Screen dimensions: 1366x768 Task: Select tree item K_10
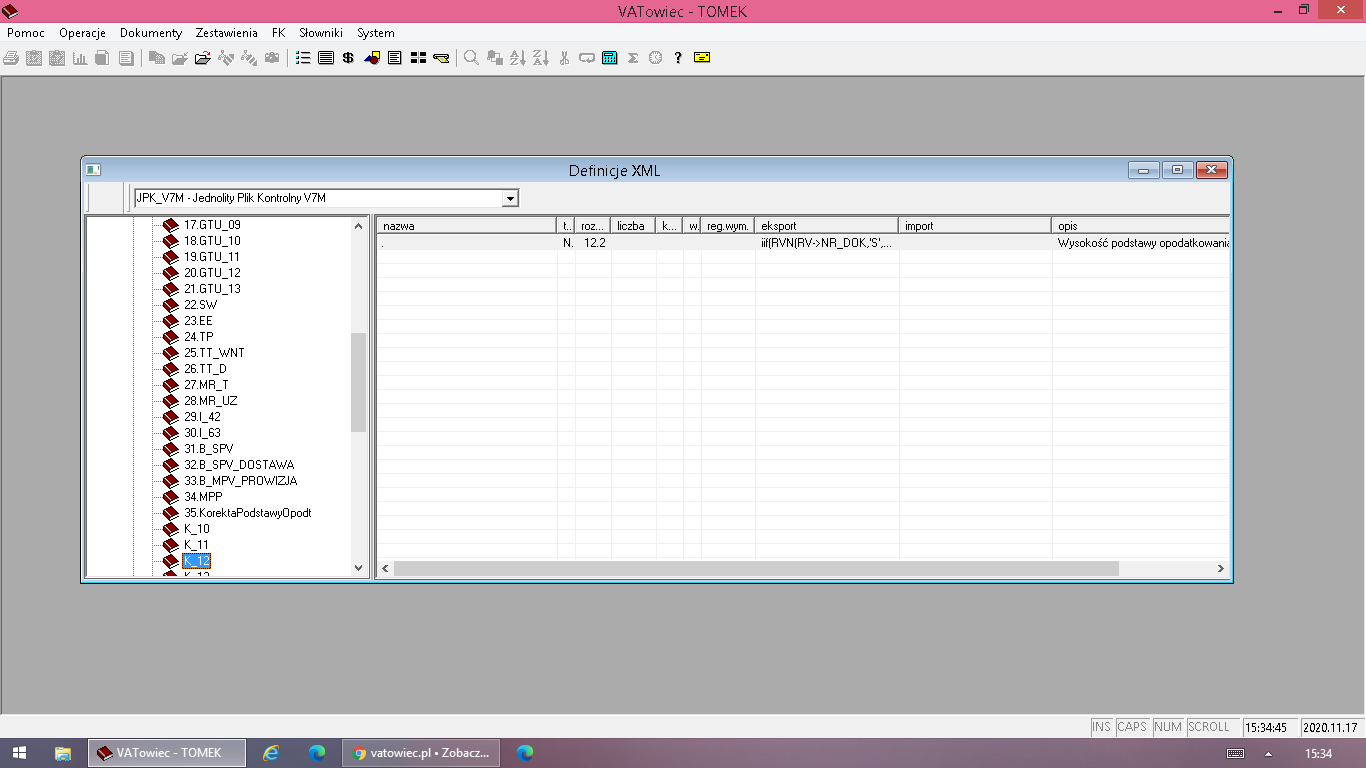click(197, 529)
